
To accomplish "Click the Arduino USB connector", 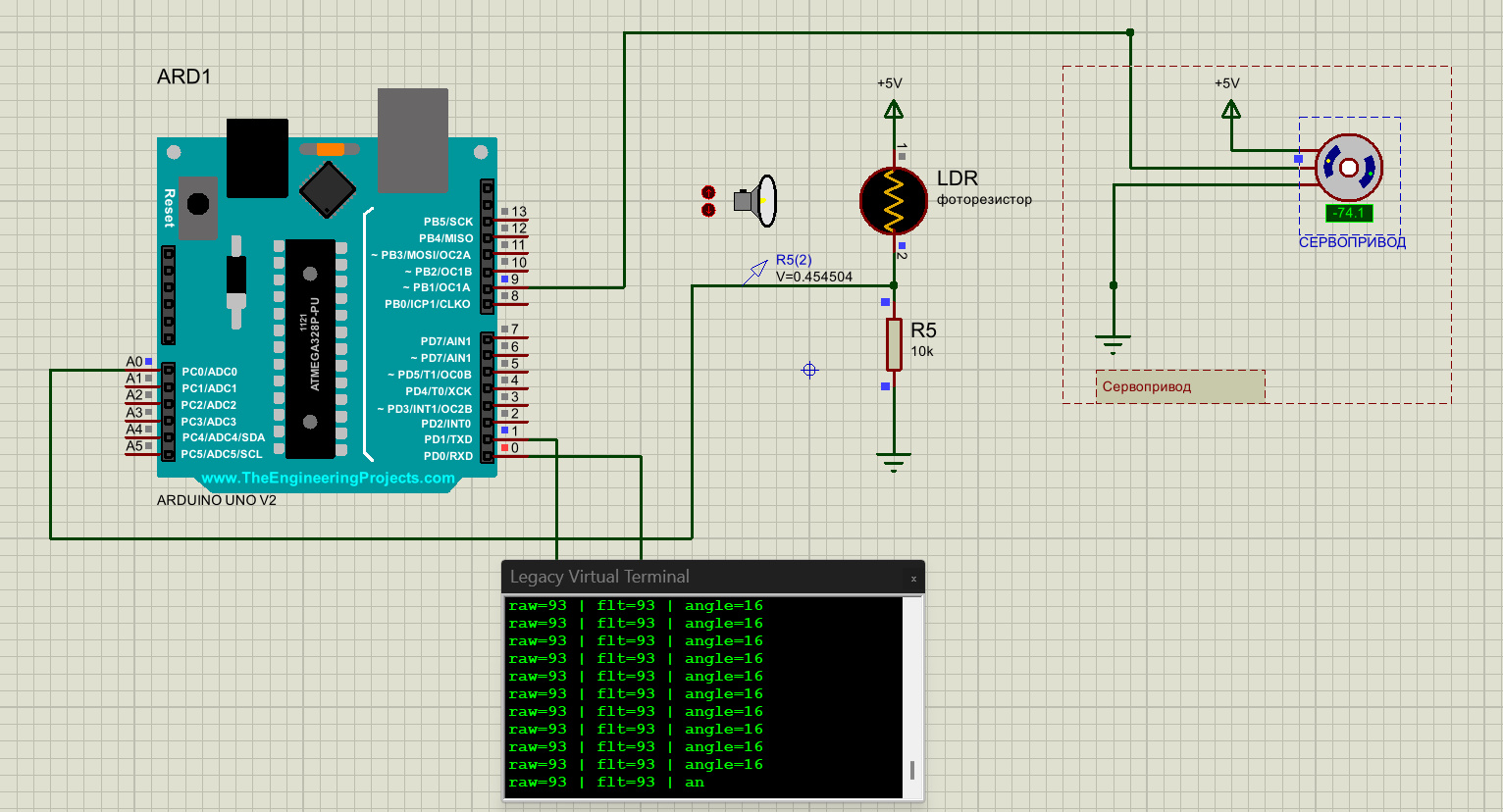I will coord(413,140).
